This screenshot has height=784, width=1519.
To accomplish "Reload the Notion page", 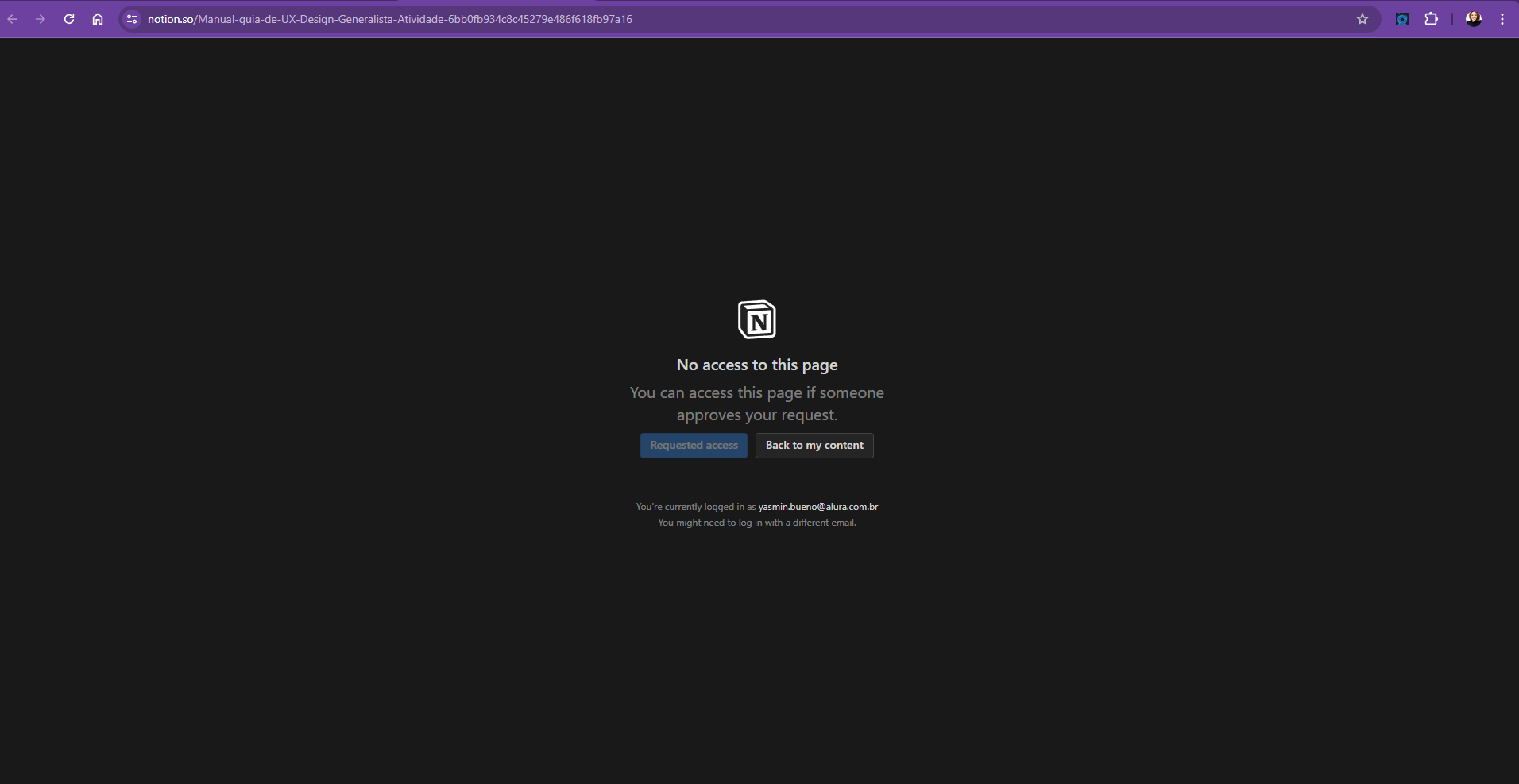I will click(69, 19).
